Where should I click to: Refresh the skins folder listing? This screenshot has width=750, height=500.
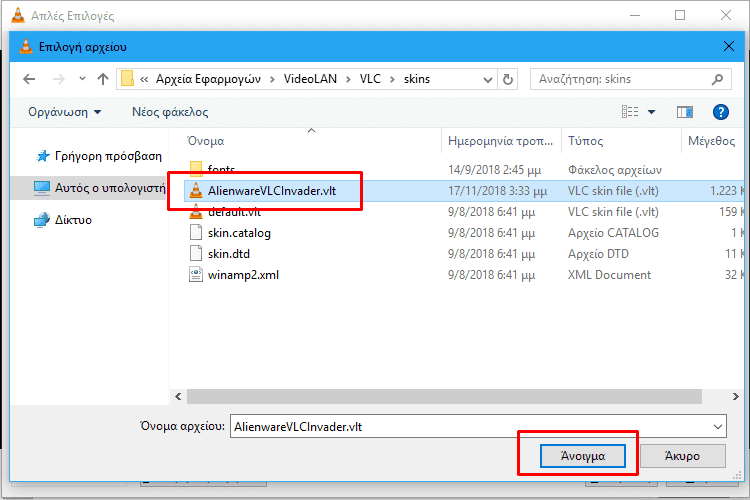click(508, 79)
